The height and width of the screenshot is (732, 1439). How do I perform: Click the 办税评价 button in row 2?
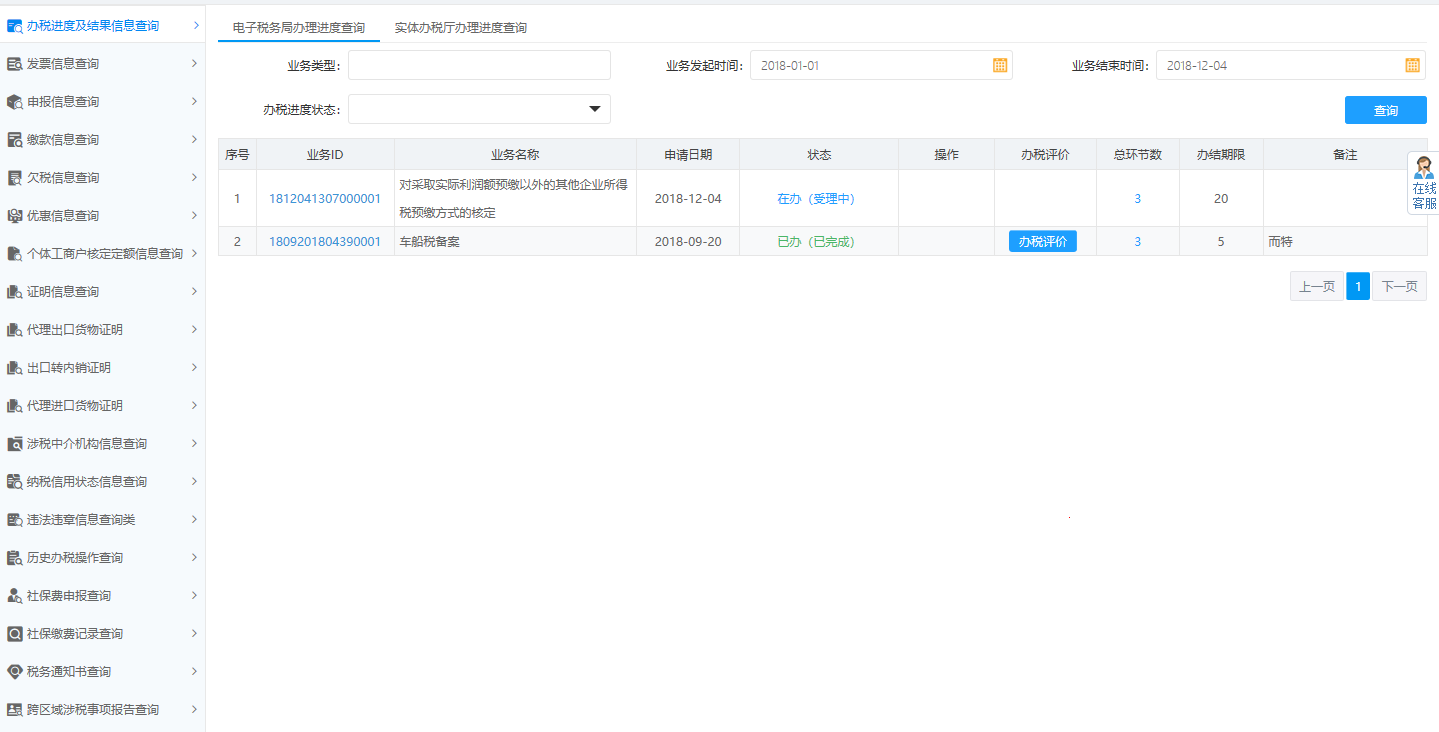[x=1042, y=241]
